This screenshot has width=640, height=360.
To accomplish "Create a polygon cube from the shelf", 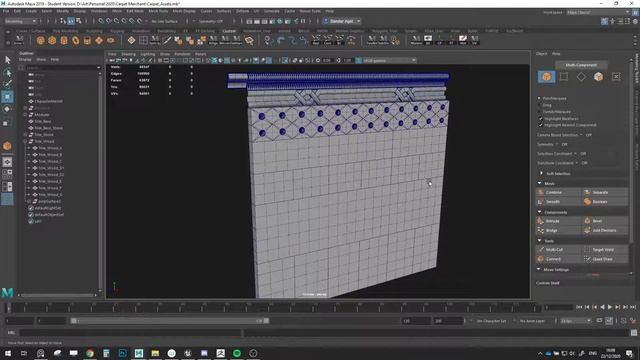I will point(52,40).
